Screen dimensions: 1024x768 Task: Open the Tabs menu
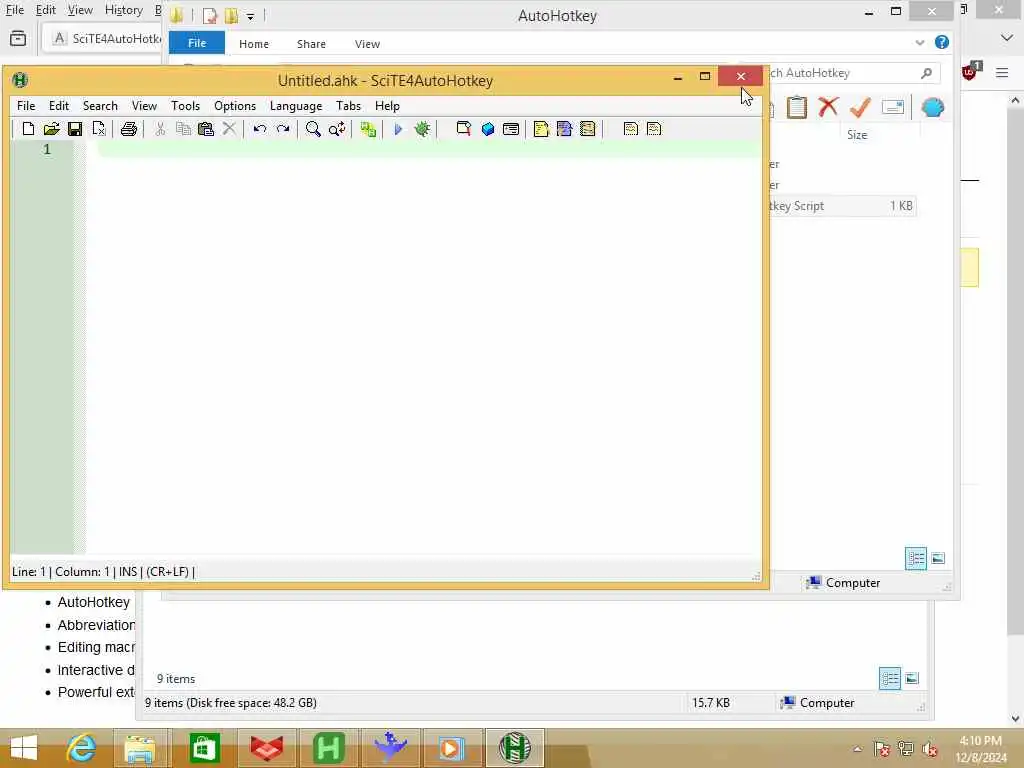coord(349,106)
